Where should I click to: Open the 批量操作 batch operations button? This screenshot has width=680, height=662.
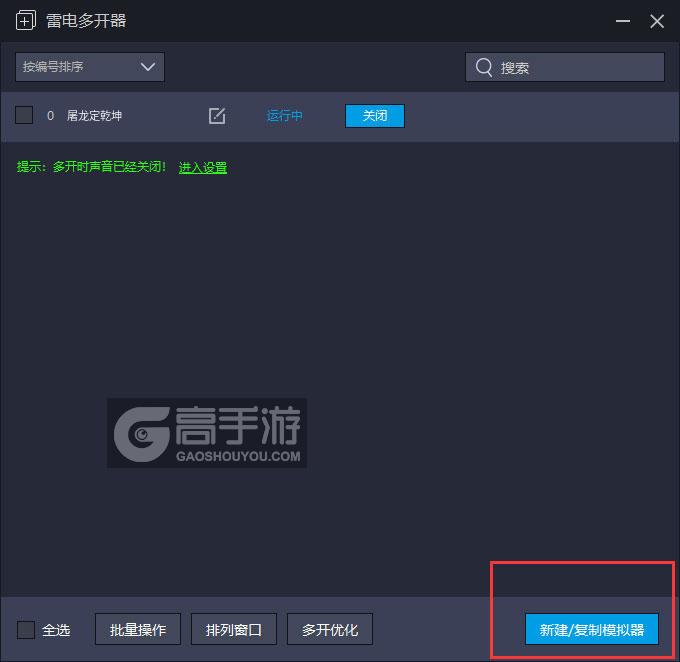(137, 629)
